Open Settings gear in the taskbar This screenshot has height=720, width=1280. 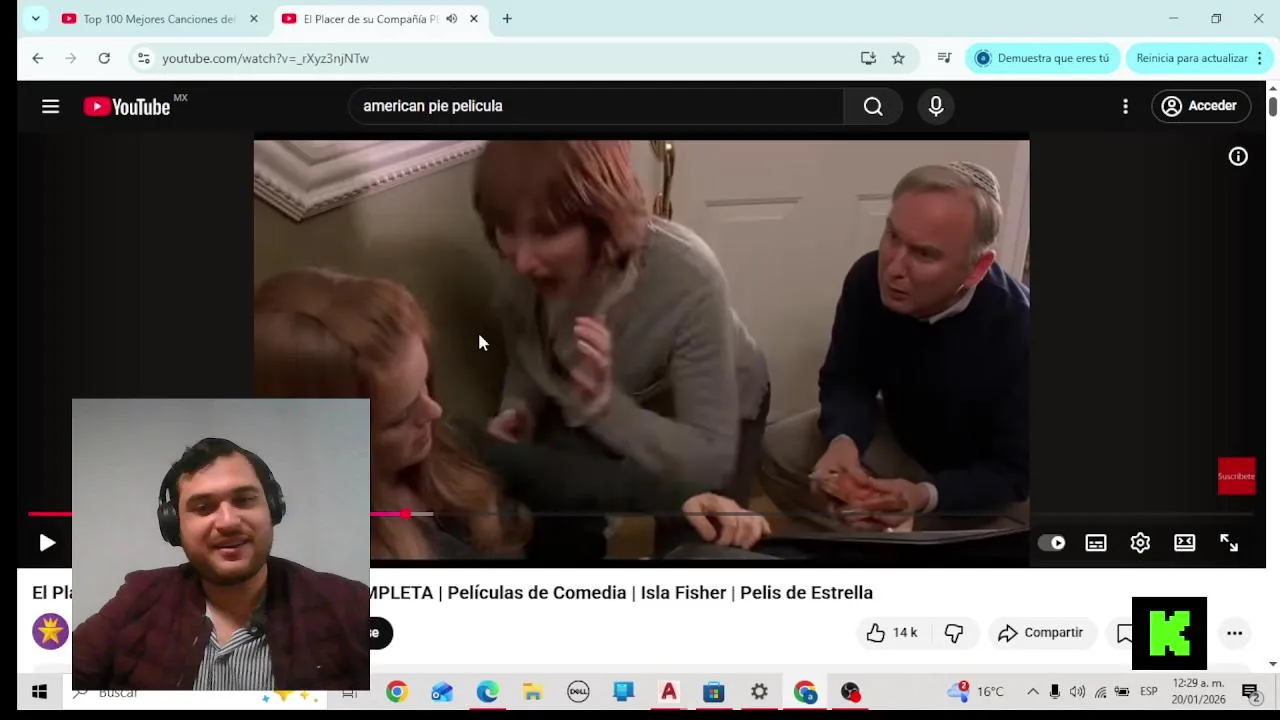tap(759, 692)
